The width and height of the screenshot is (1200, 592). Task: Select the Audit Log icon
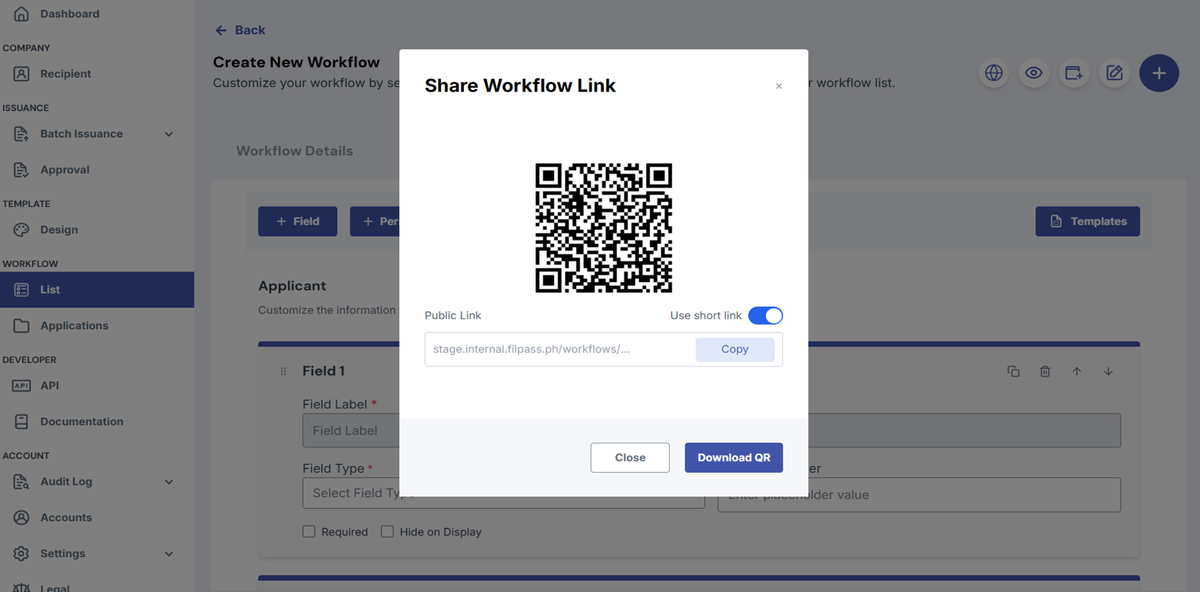tap(21, 482)
